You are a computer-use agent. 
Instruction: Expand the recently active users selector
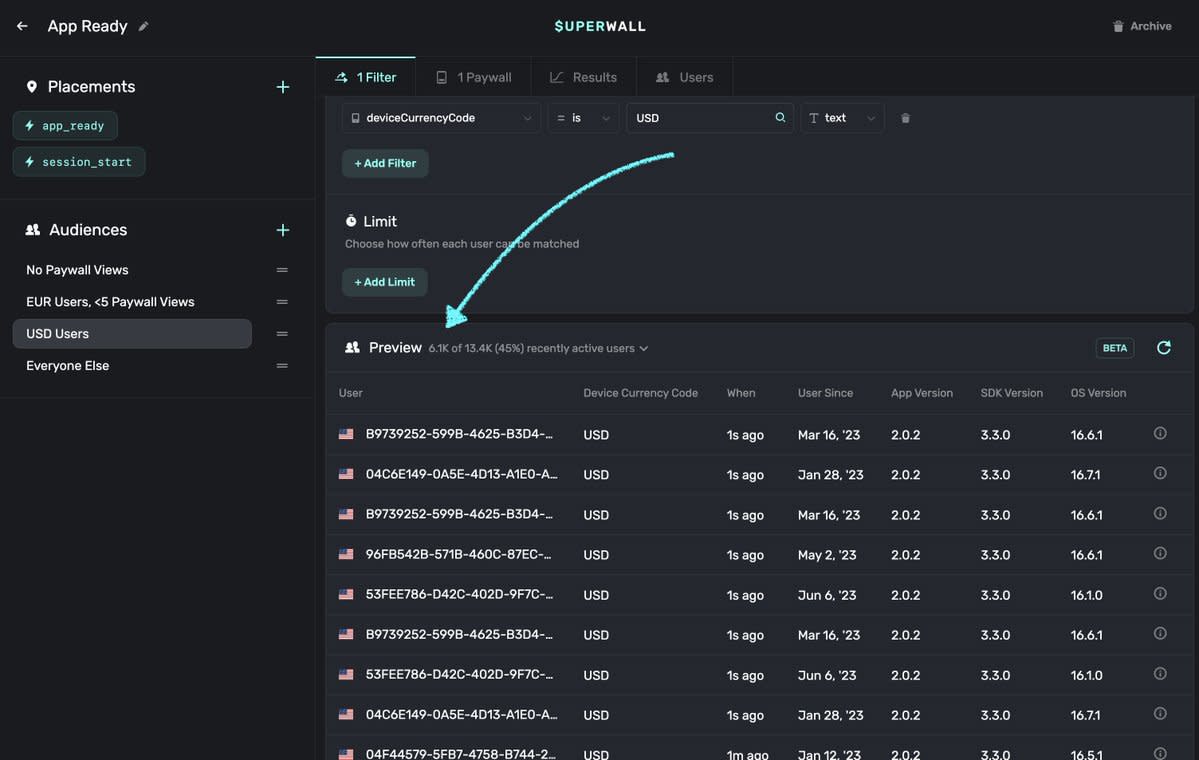click(x=643, y=348)
